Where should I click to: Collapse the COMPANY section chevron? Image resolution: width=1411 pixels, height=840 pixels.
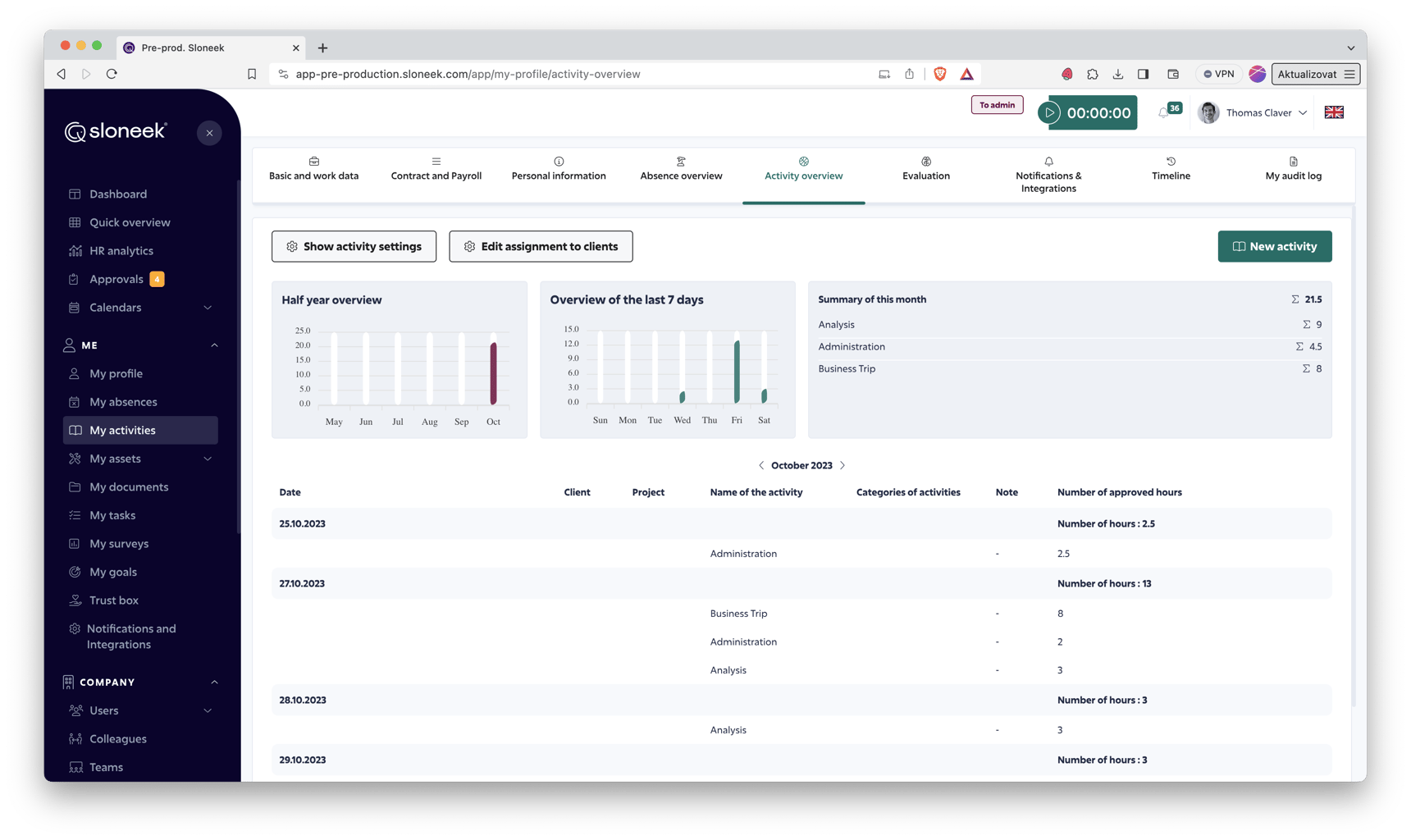(x=214, y=682)
